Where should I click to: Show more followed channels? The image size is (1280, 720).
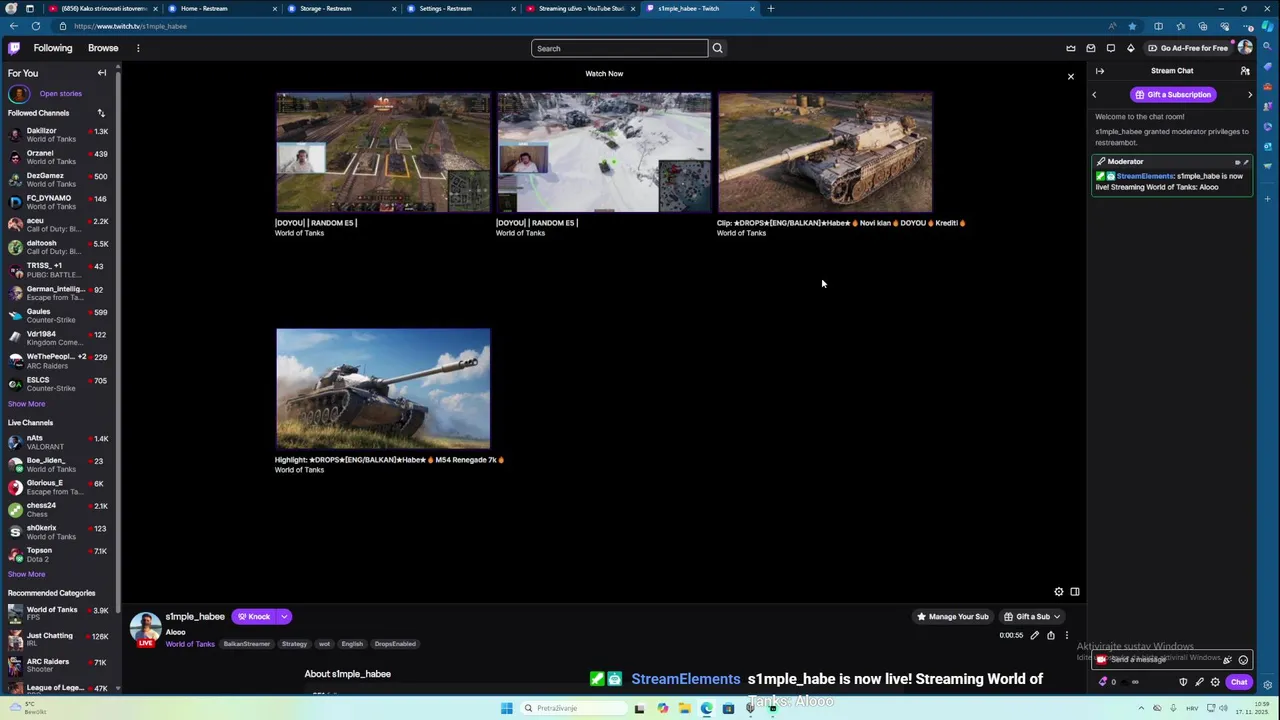point(27,404)
